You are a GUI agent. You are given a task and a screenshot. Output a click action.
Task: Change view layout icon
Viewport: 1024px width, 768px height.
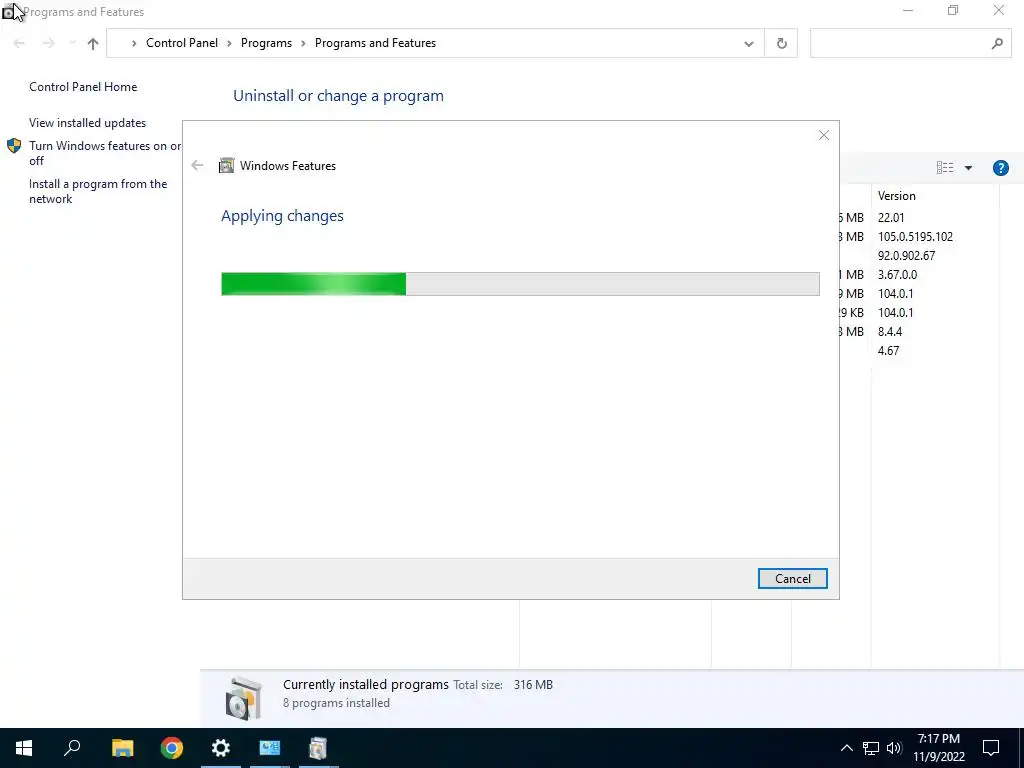pyautogui.click(x=944, y=168)
